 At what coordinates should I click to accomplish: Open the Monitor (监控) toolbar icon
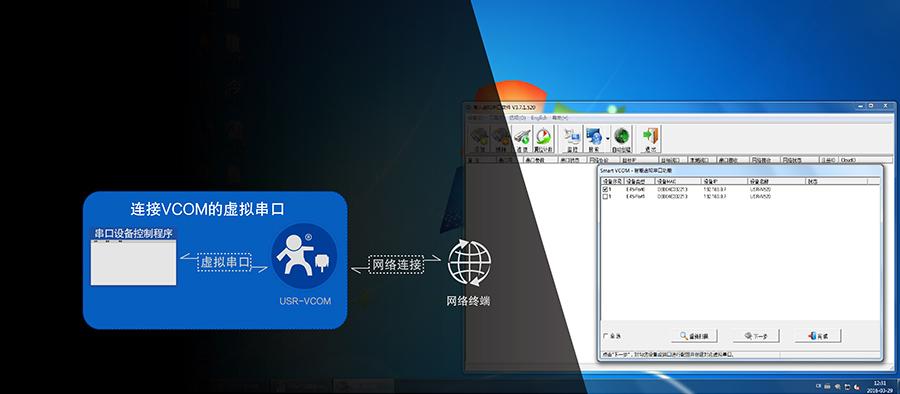click(x=572, y=139)
